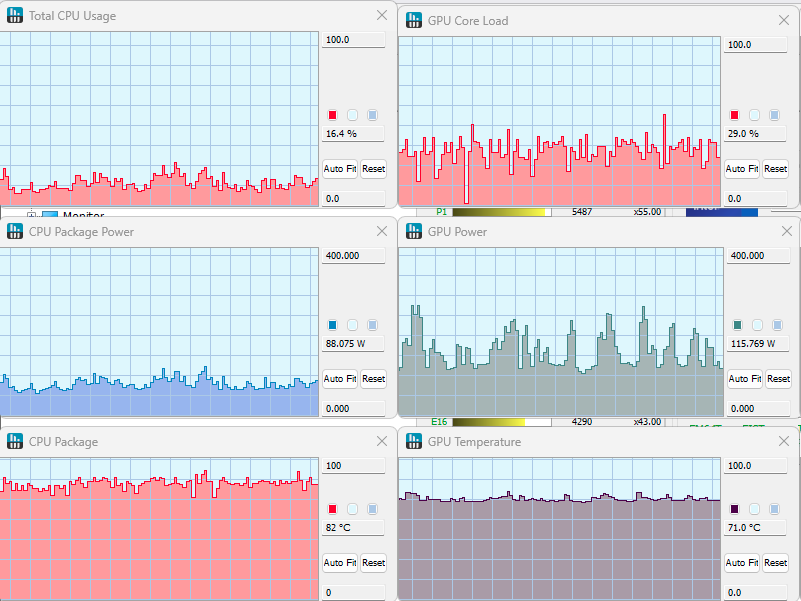Close the GPU Power graph window
Image resolution: width=801 pixels, height=601 pixels.
[x=787, y=231]
